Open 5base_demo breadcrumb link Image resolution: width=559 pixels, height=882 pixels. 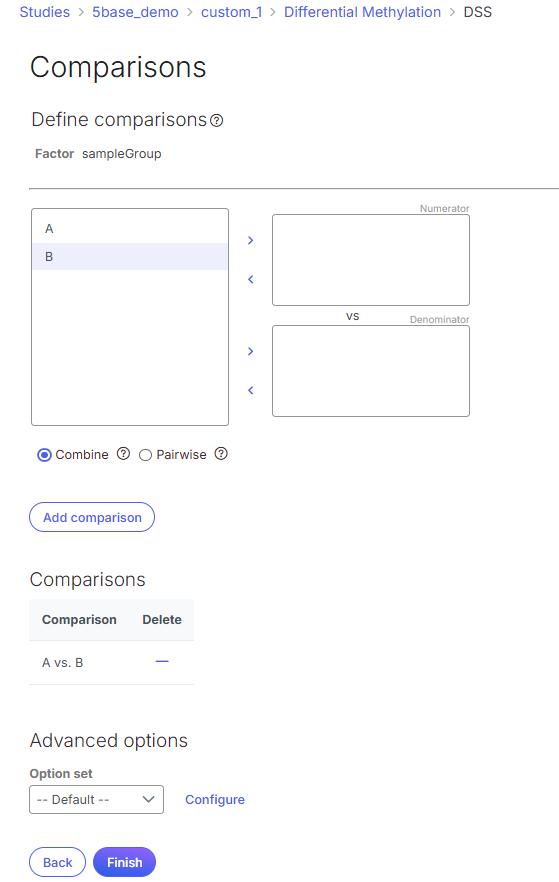(x=135, y=12)
